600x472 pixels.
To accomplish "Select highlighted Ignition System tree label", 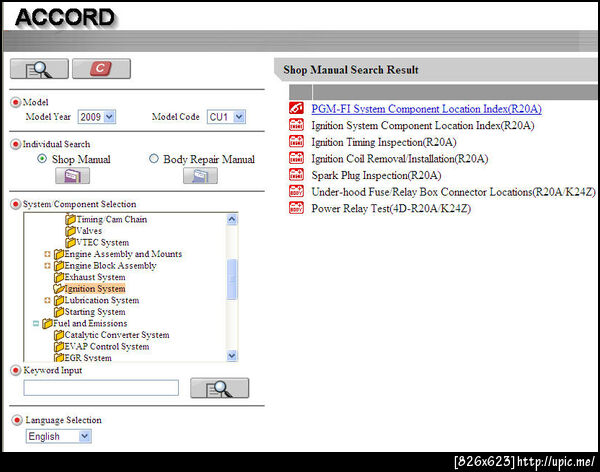I will coord(95,289).
